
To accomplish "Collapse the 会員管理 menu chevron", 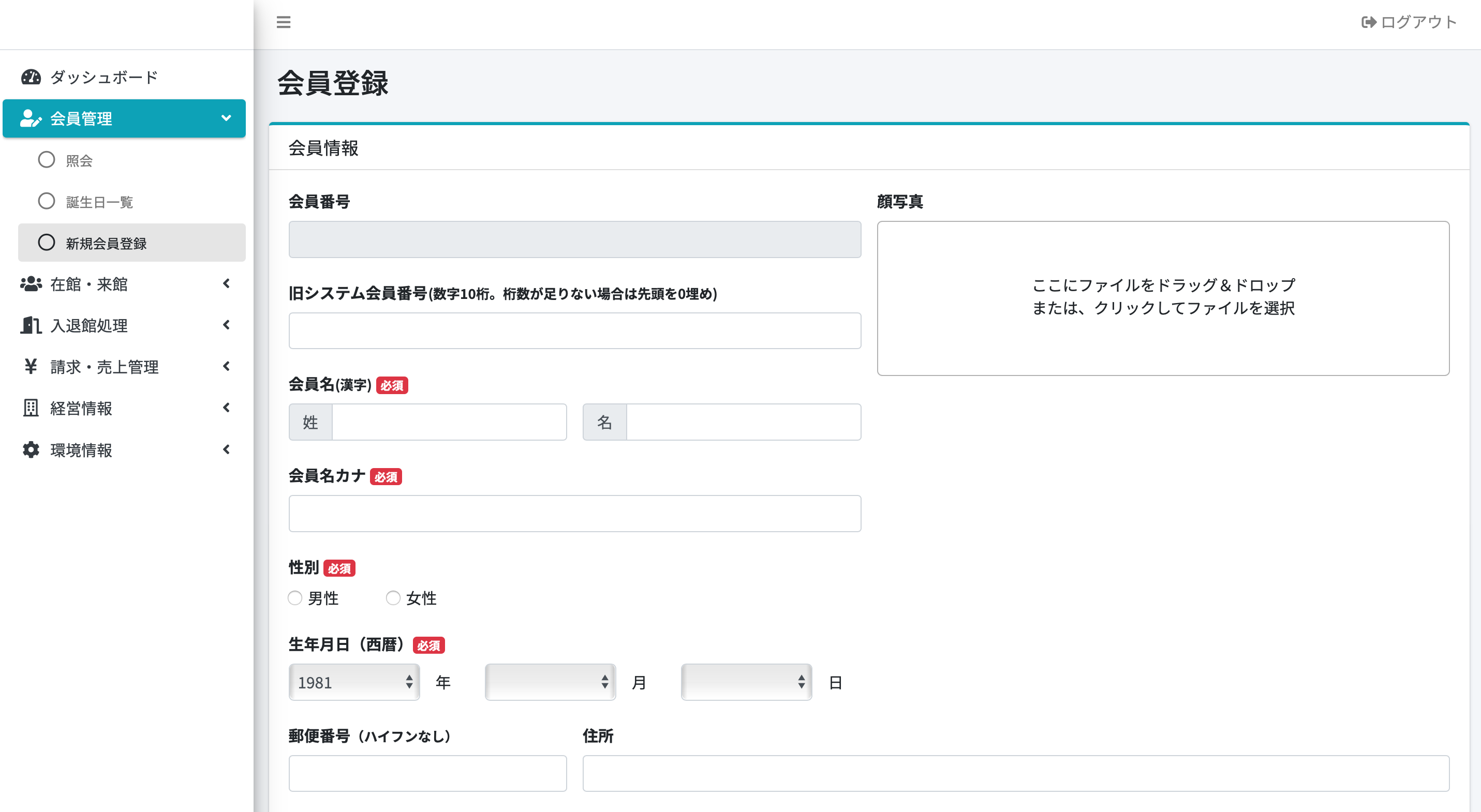I will pyautogui.click(x=227, y=118).
